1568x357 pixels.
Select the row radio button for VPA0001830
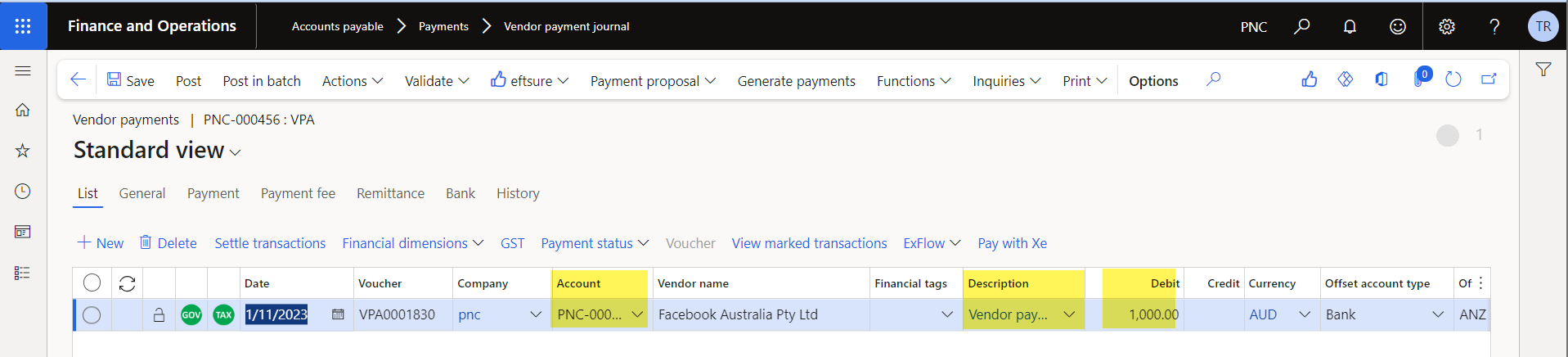click(92, 314)
